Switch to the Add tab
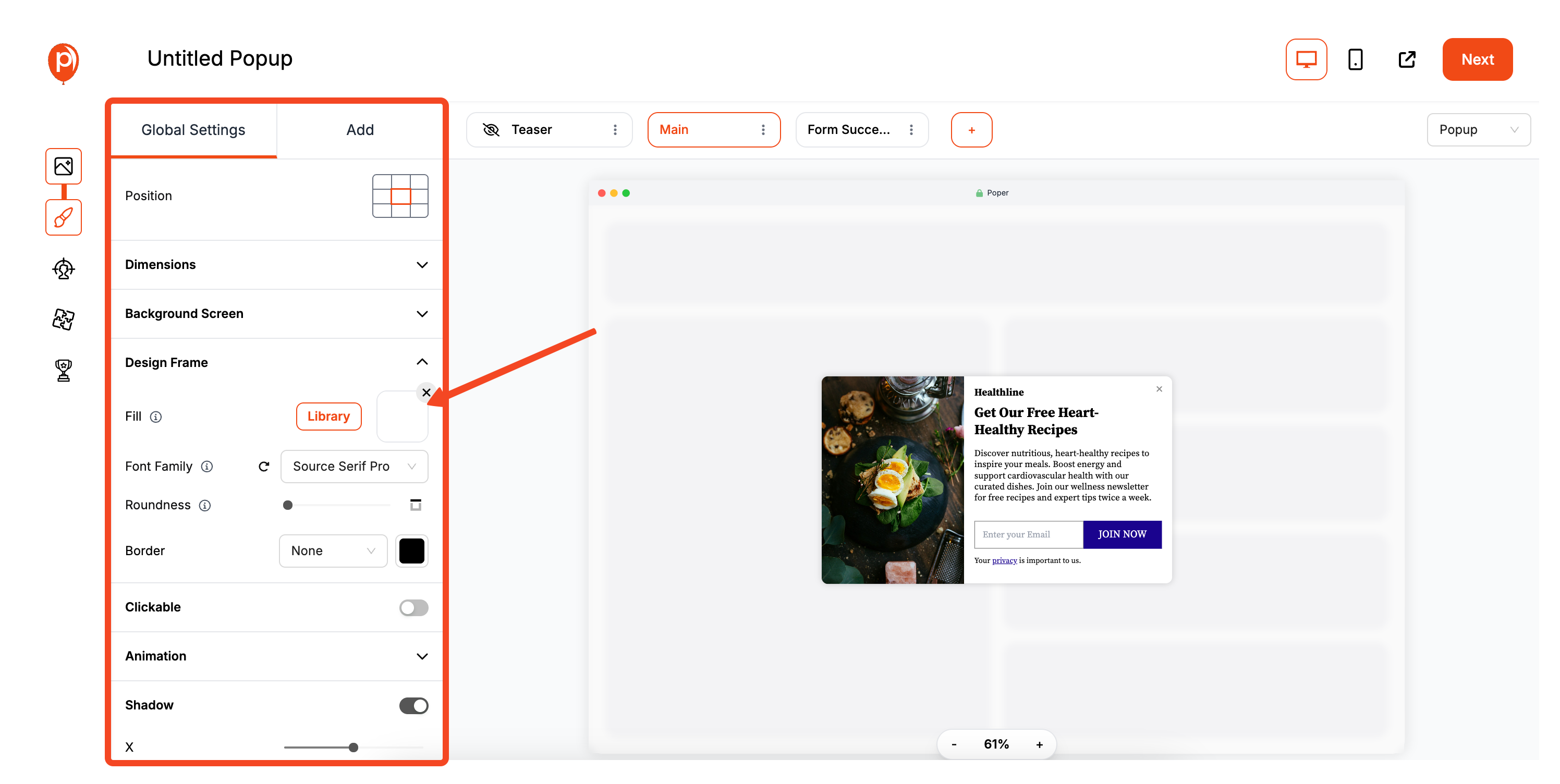This screenshot has width=1560, height=784. click(x=359, y=130)
